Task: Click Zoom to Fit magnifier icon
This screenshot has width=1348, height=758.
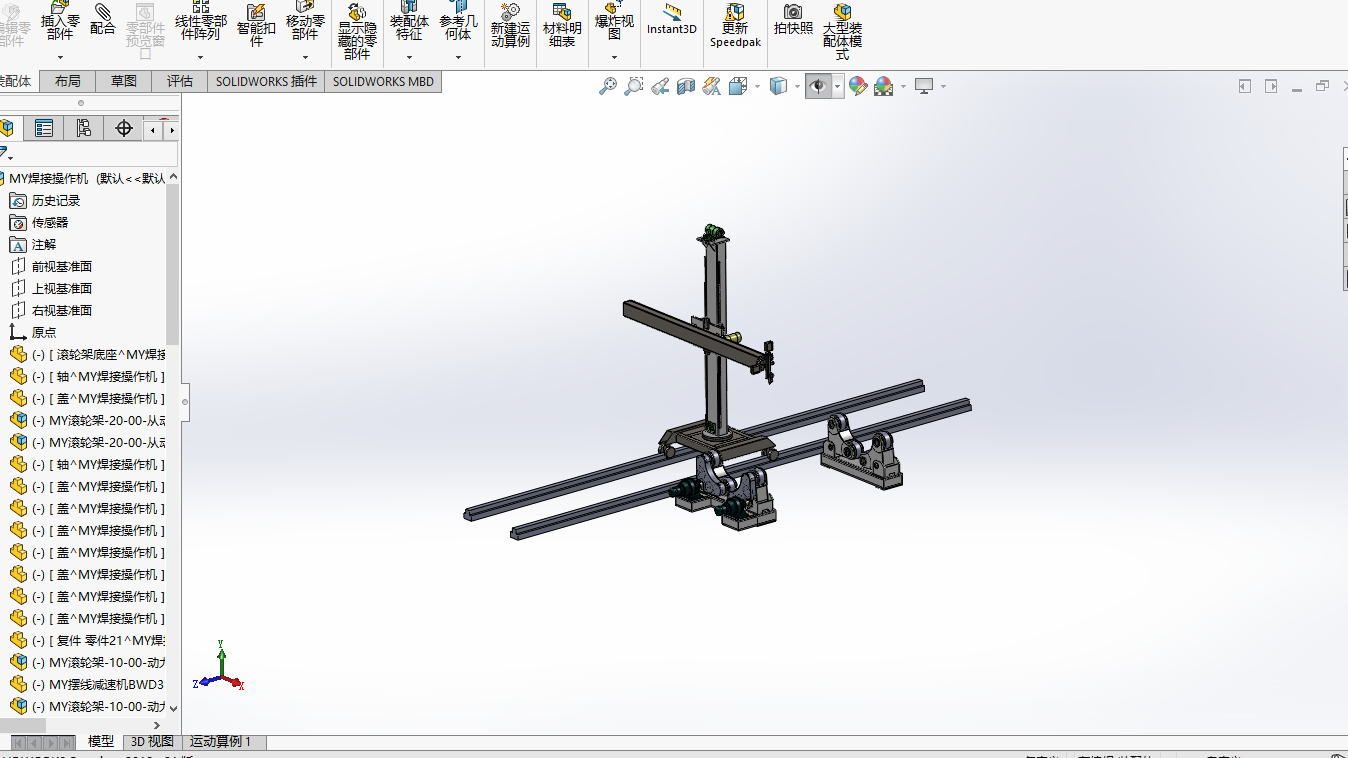Action: pyautogui.click(x=608, y=86)
